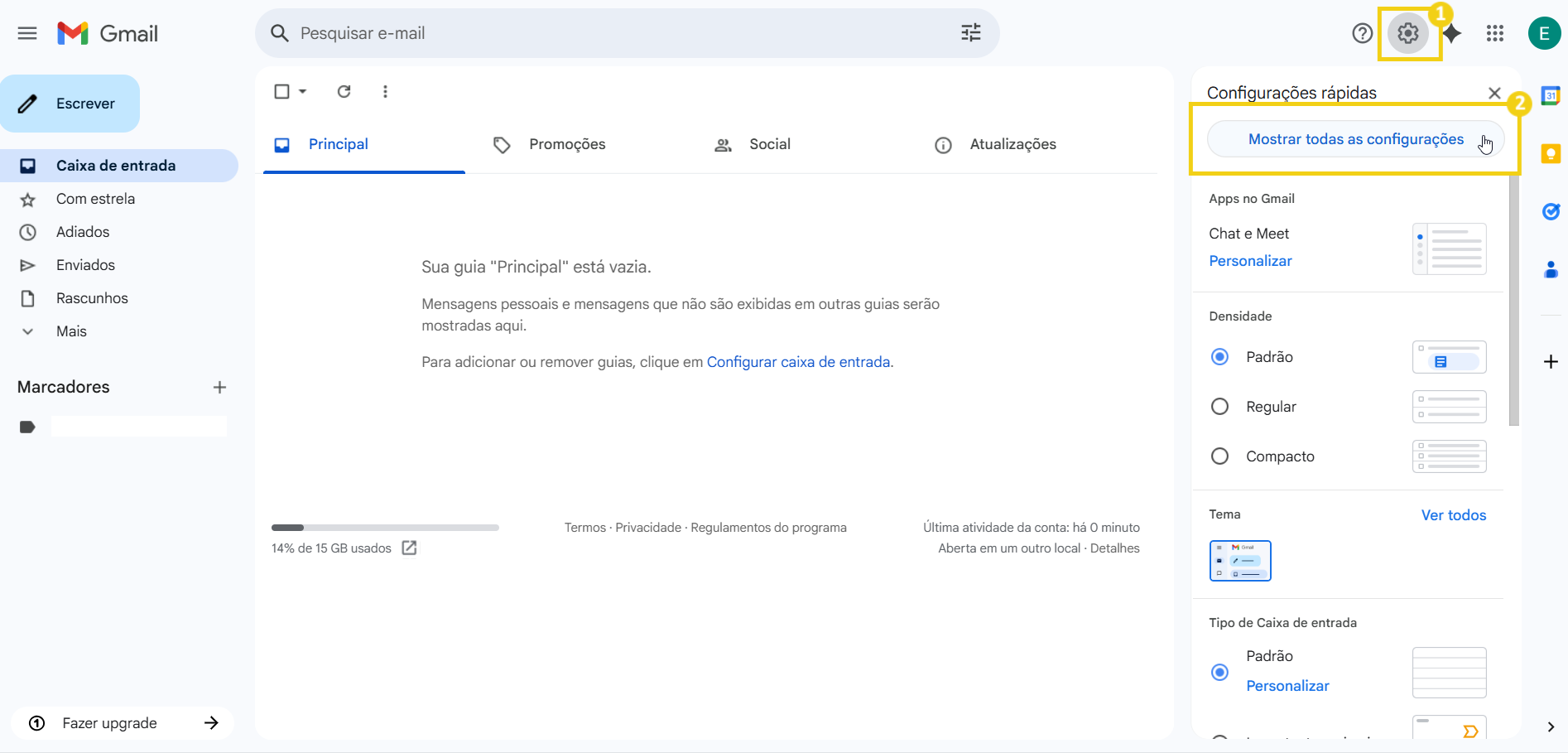Select Padrão density radio button

[x=1219, y=357]
